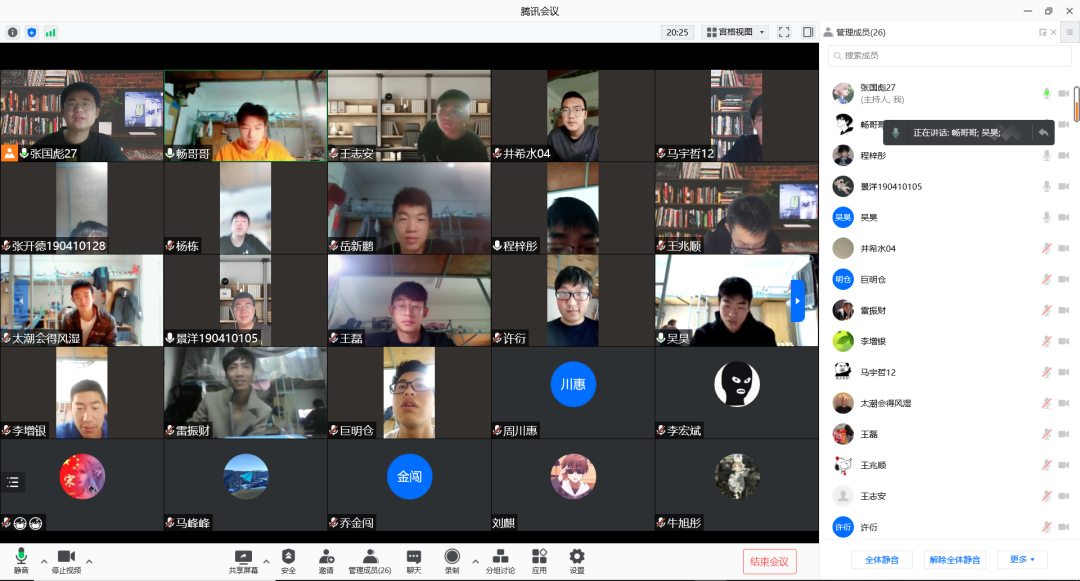The width and height of the screenshot is (1080, 581).
Task: Click the Share Screen (共享屏幕) icon
Action: coord(243,557)
